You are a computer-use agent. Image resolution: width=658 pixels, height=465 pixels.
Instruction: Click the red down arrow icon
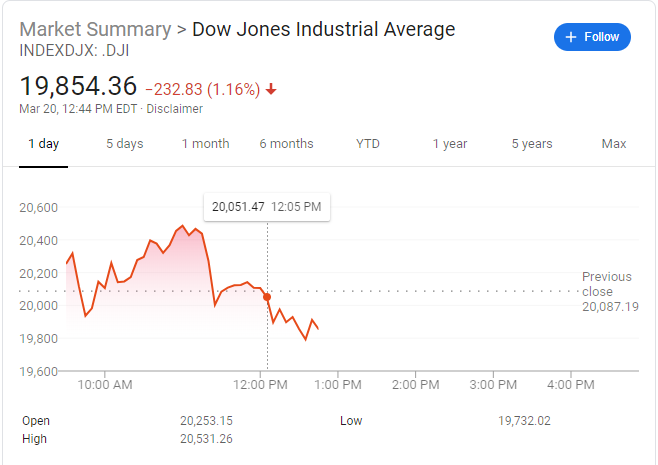[271, 89]
